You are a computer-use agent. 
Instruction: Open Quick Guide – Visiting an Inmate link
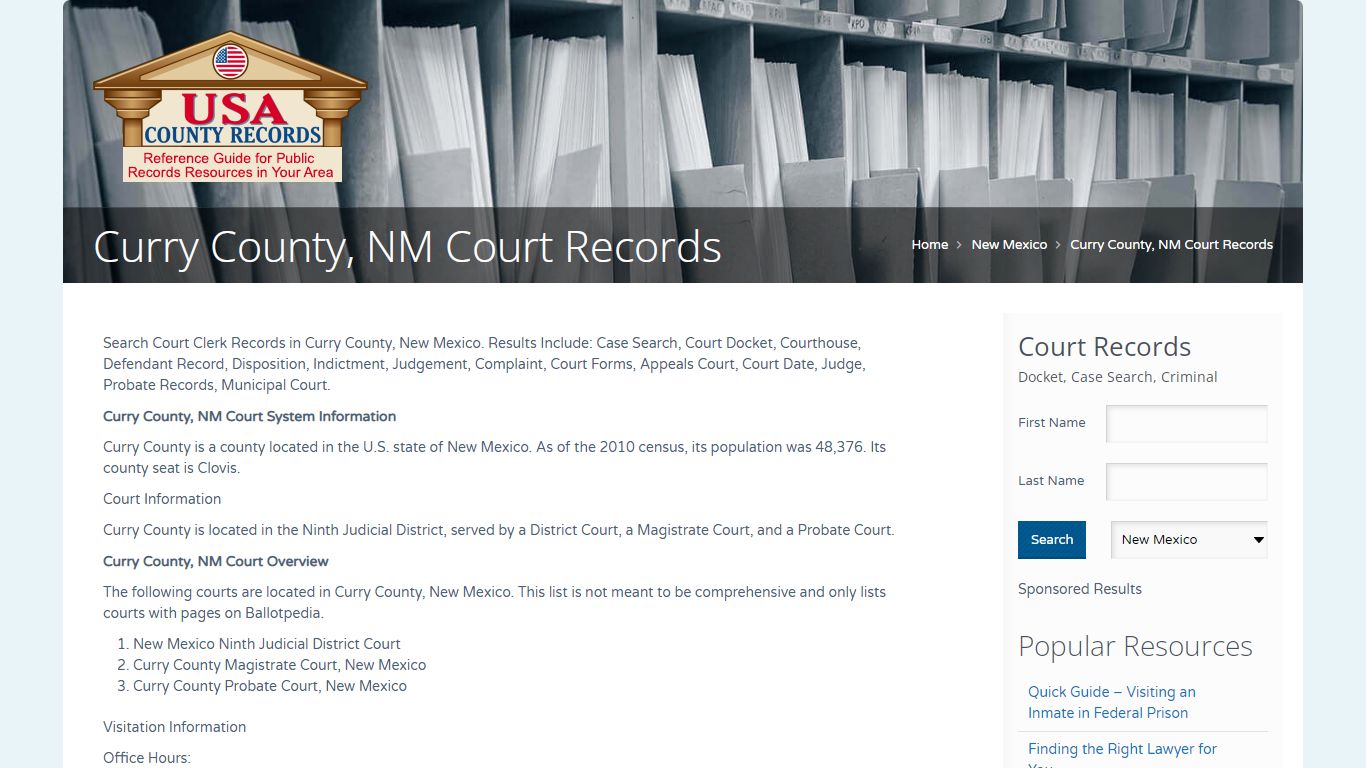1112,702
